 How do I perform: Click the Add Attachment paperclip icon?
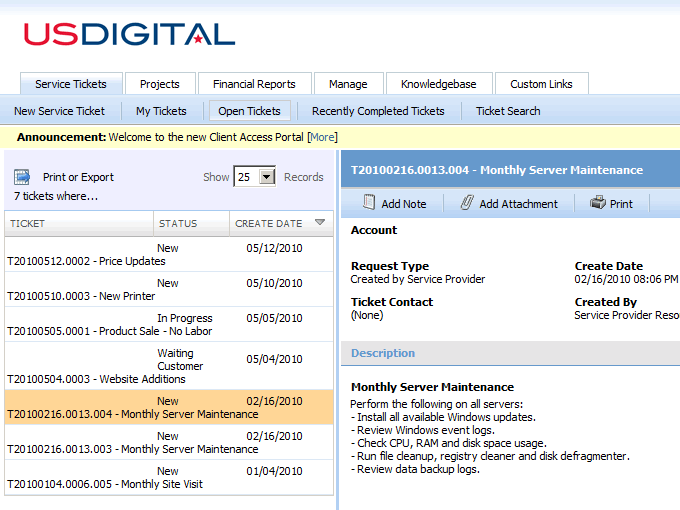click(467, 203)
